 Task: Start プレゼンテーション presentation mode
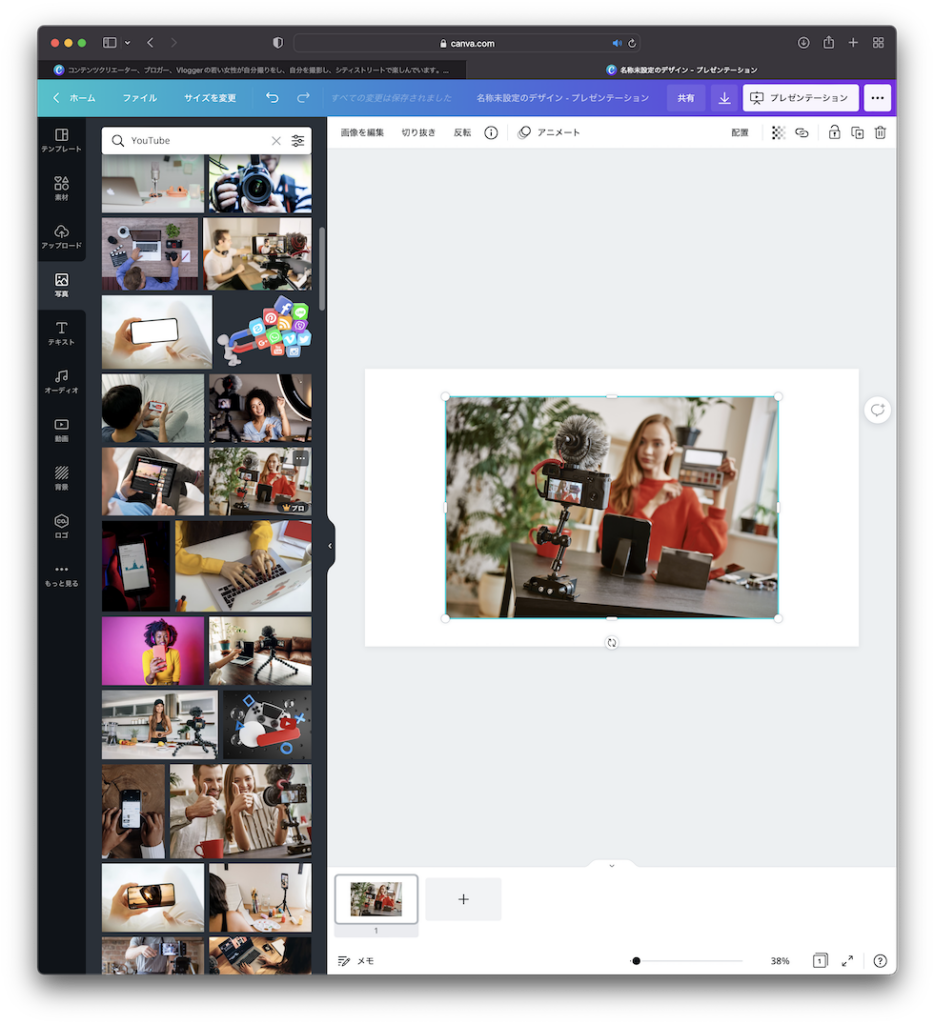800,98
